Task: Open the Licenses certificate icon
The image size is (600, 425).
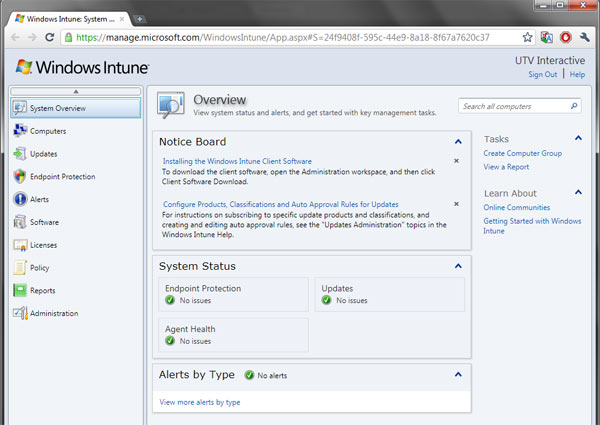Action: point(20,245)
